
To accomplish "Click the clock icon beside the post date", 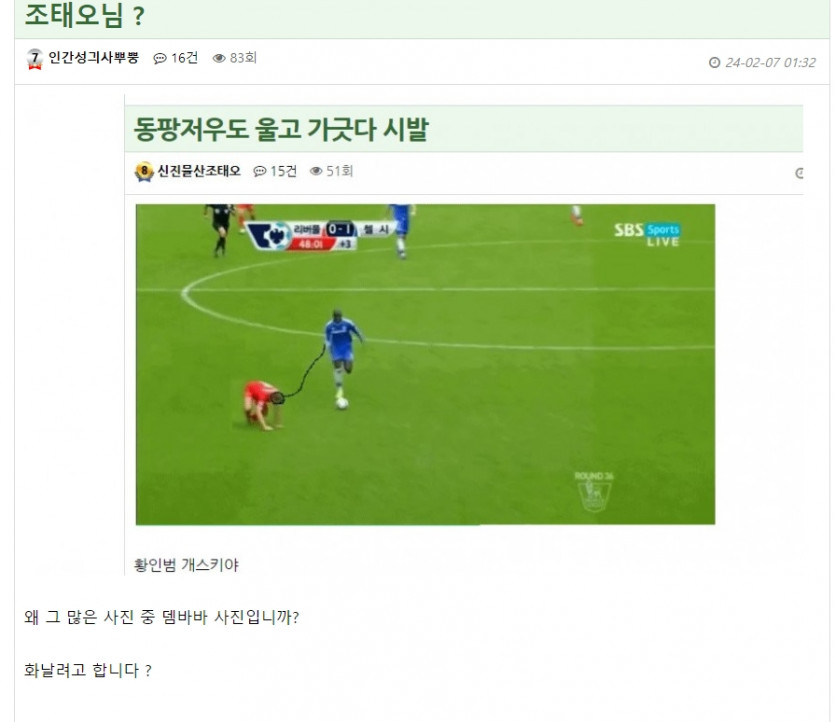I will click(x=714, y=63).
